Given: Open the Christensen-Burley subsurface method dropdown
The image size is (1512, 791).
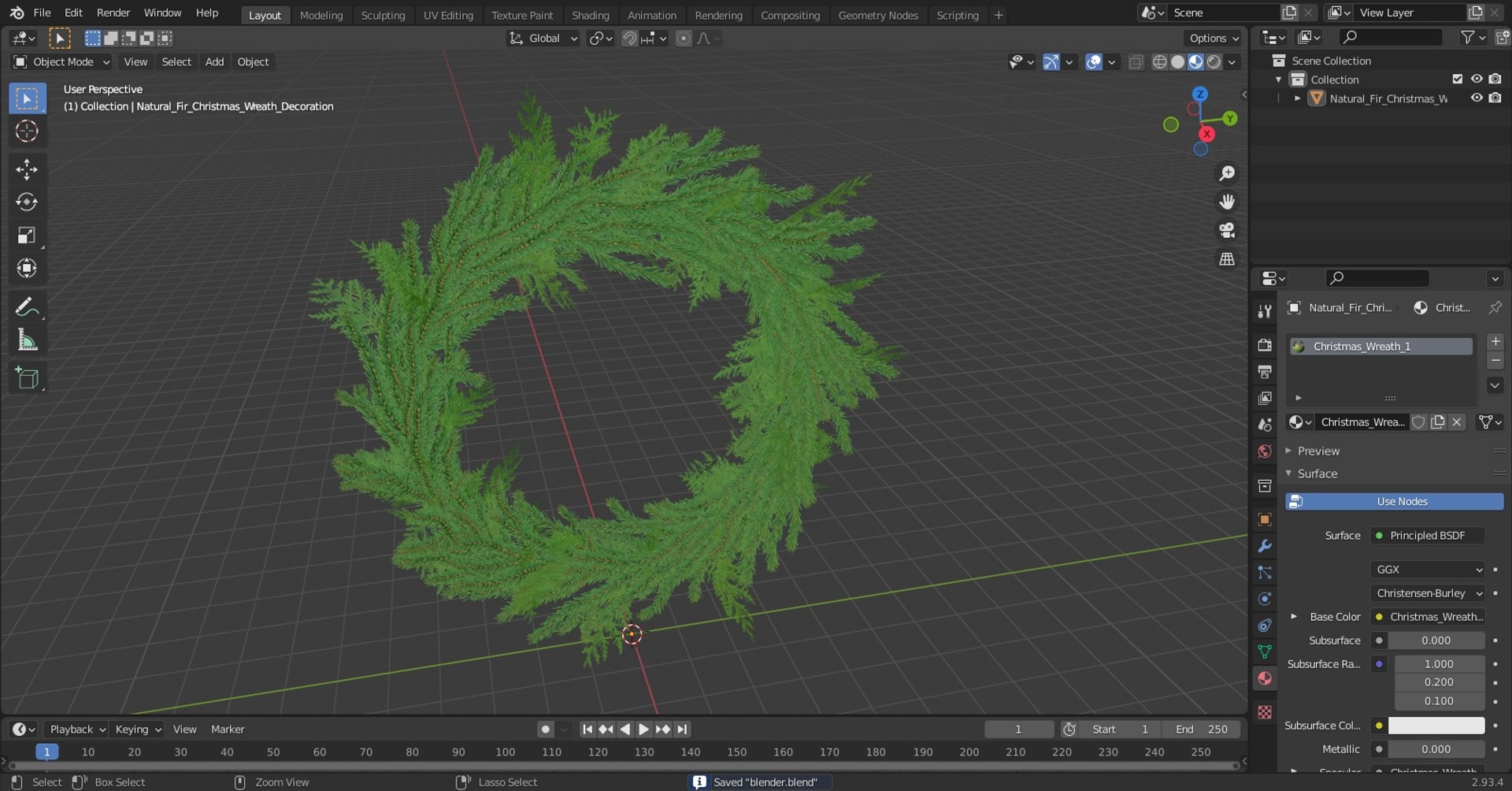Looking at the screenshot, I should (1428, 593).
